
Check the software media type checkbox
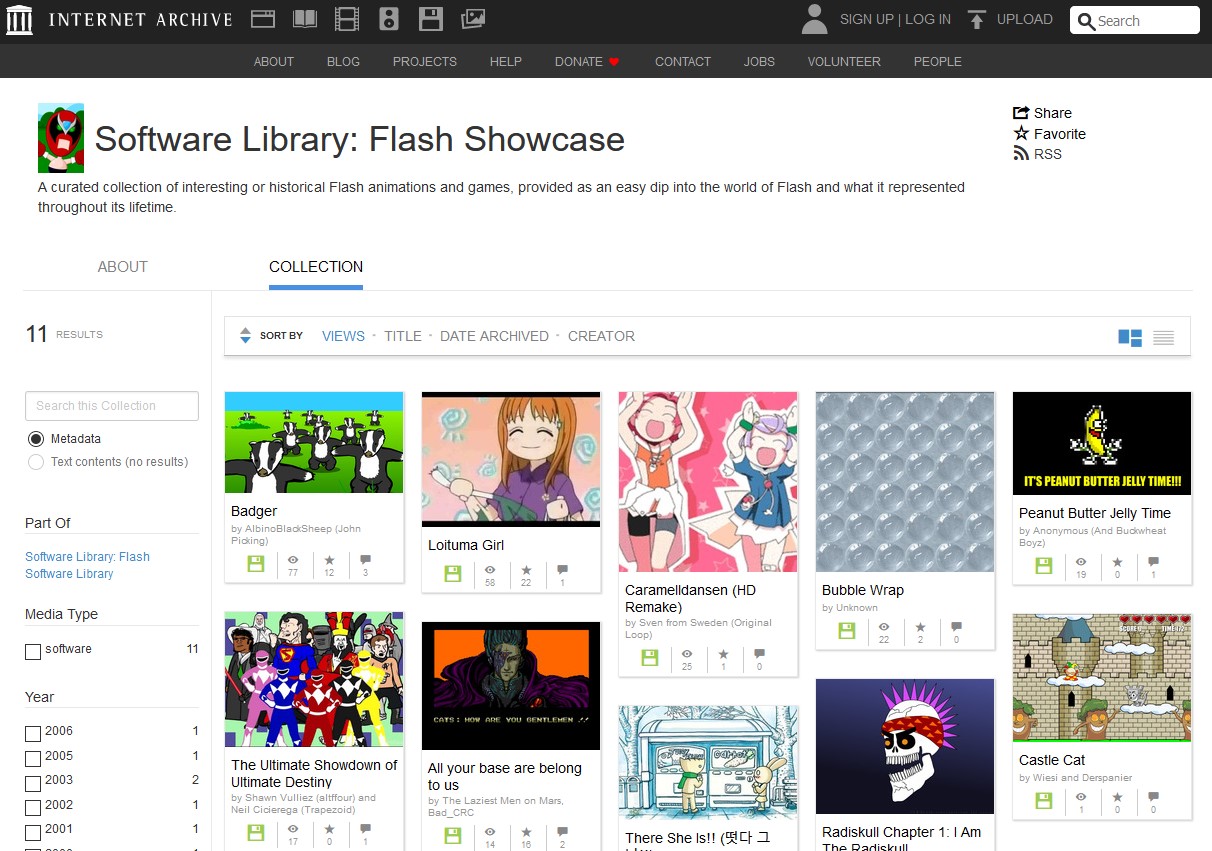(x=33, y=652)
